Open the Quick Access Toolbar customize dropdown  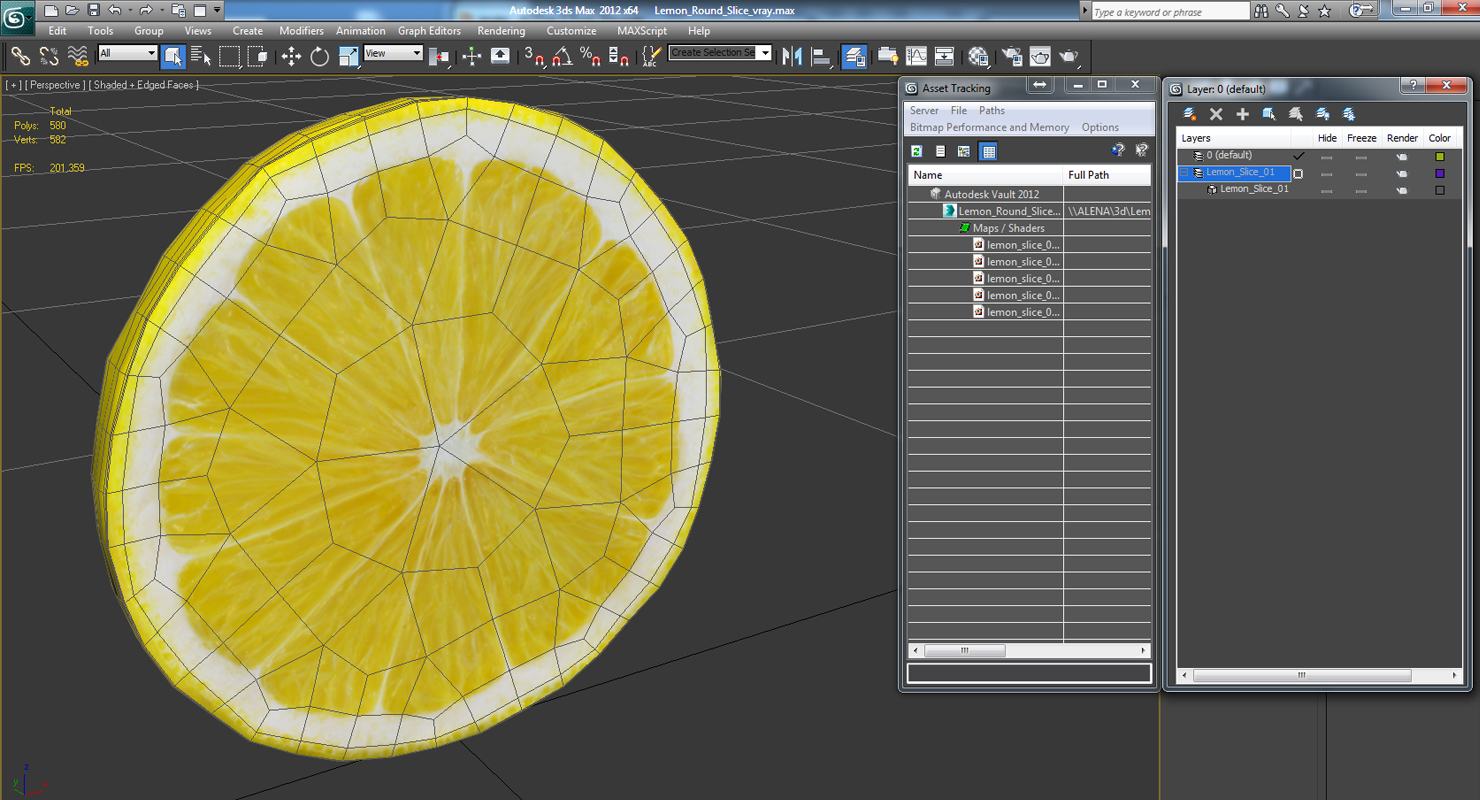(x=217, y=10)
